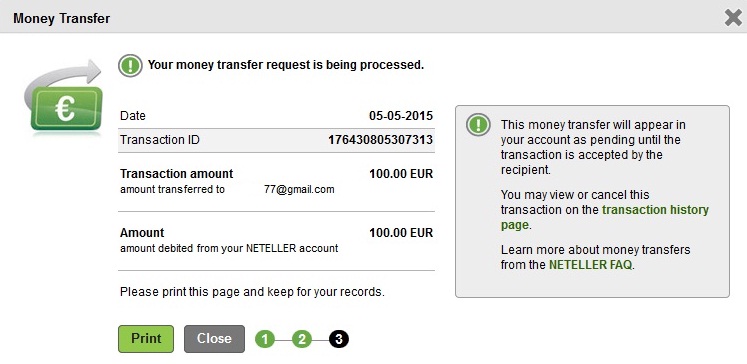This screenshot has width=747, height=364.
Task: Click the green exclamation icon beside processing message
Action: click(130, 65)
